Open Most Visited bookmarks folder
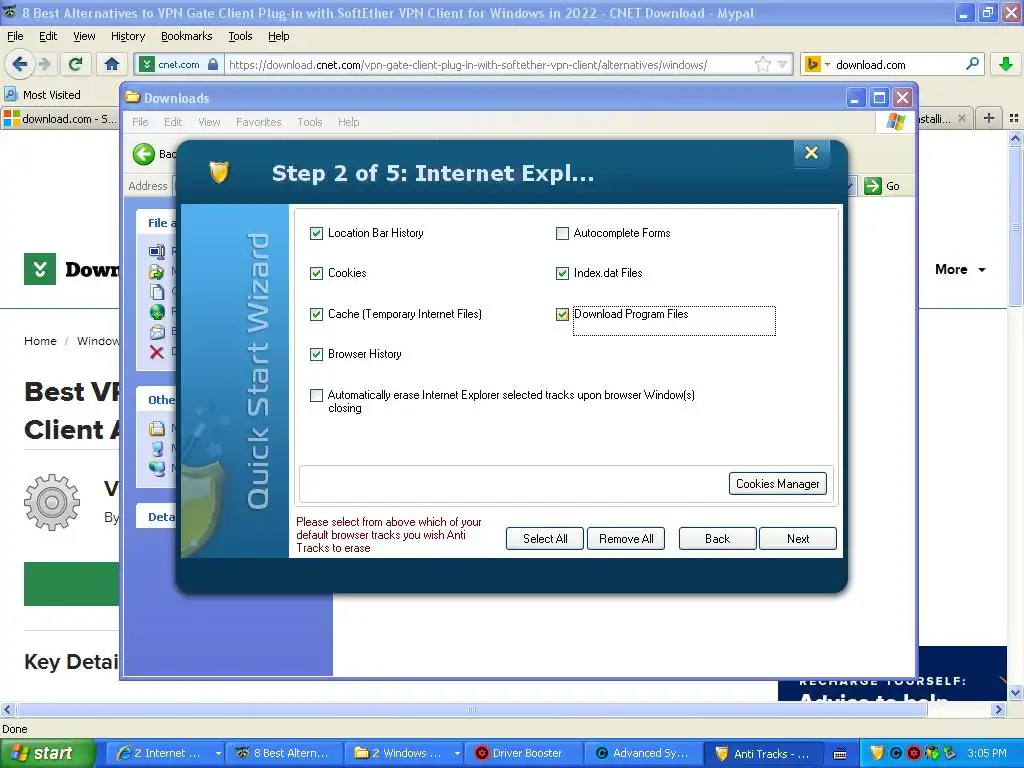 tap(42, 95)
